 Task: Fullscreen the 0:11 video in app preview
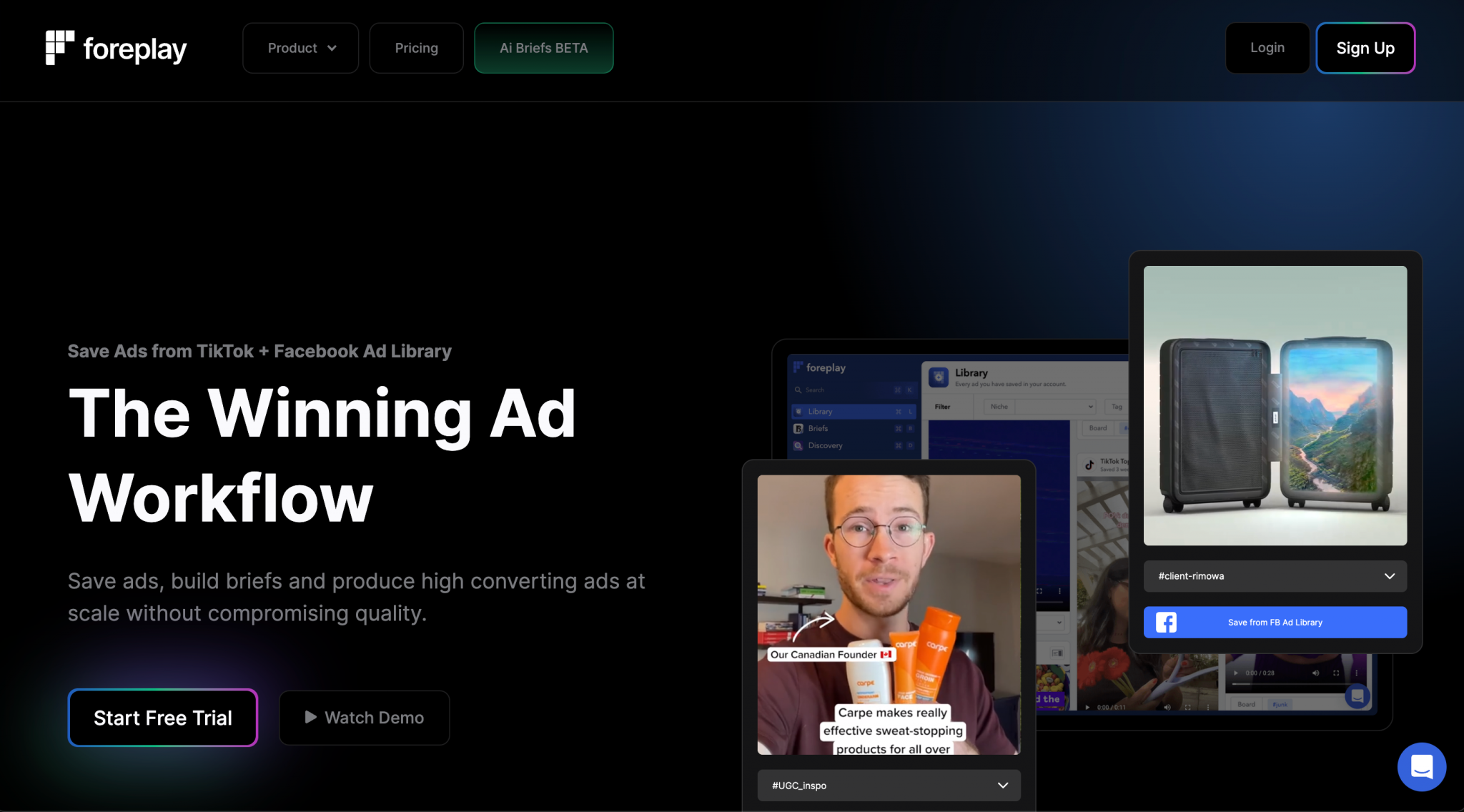(x=1187, y=707)
